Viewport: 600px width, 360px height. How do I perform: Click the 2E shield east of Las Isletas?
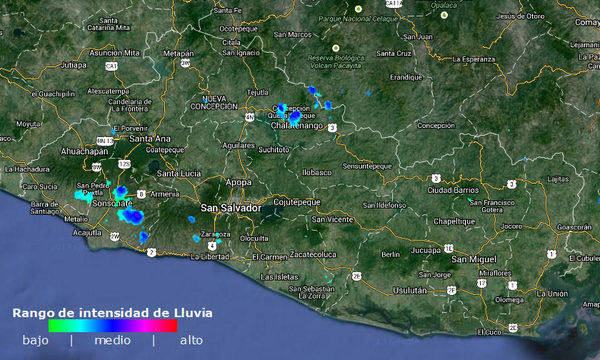click(x=357, y=276)
